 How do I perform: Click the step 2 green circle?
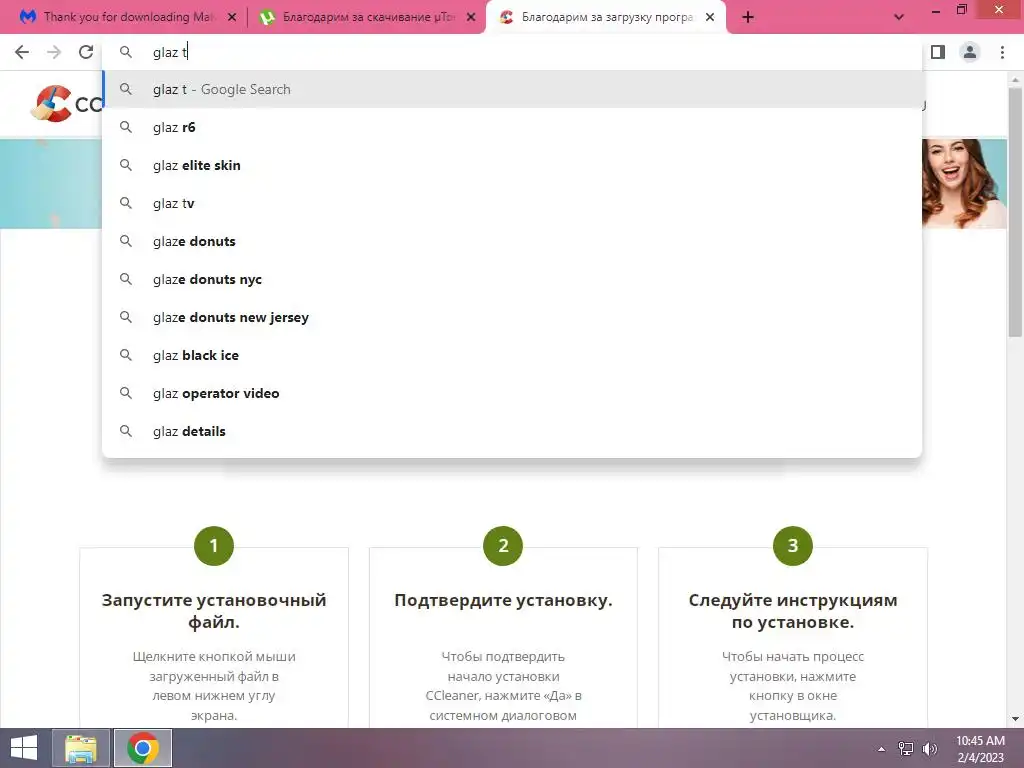pyautogui.click(x=503, y=546)
